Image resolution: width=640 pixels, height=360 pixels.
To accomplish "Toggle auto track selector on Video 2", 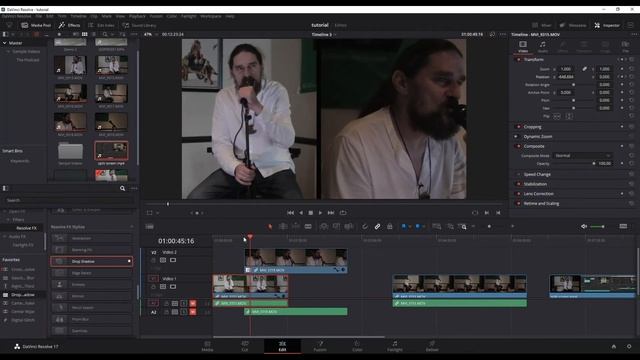I will pos(163,260).
